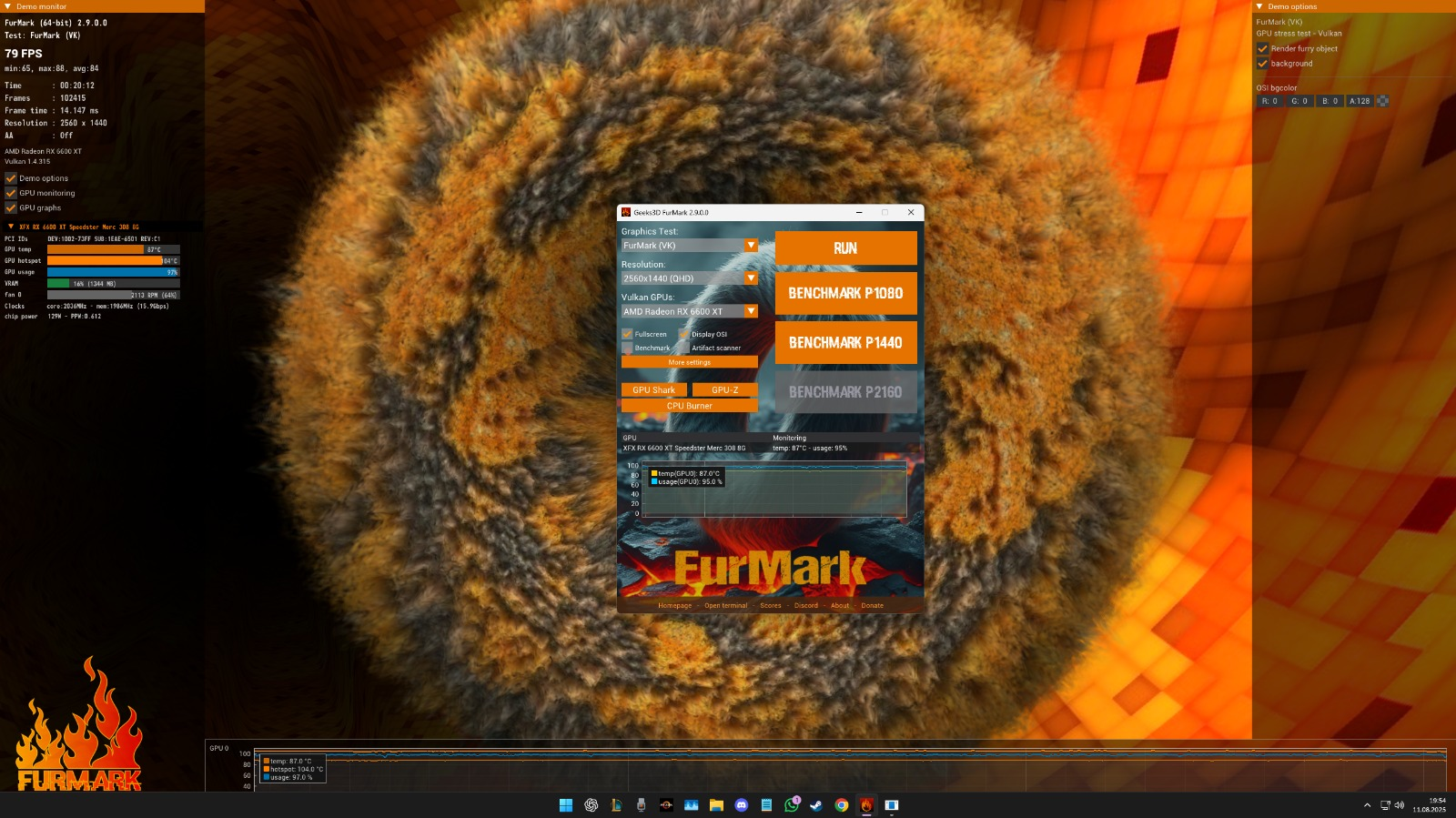
Task: Open Google Chrome from the taskbar
Action: click(842, 805)
